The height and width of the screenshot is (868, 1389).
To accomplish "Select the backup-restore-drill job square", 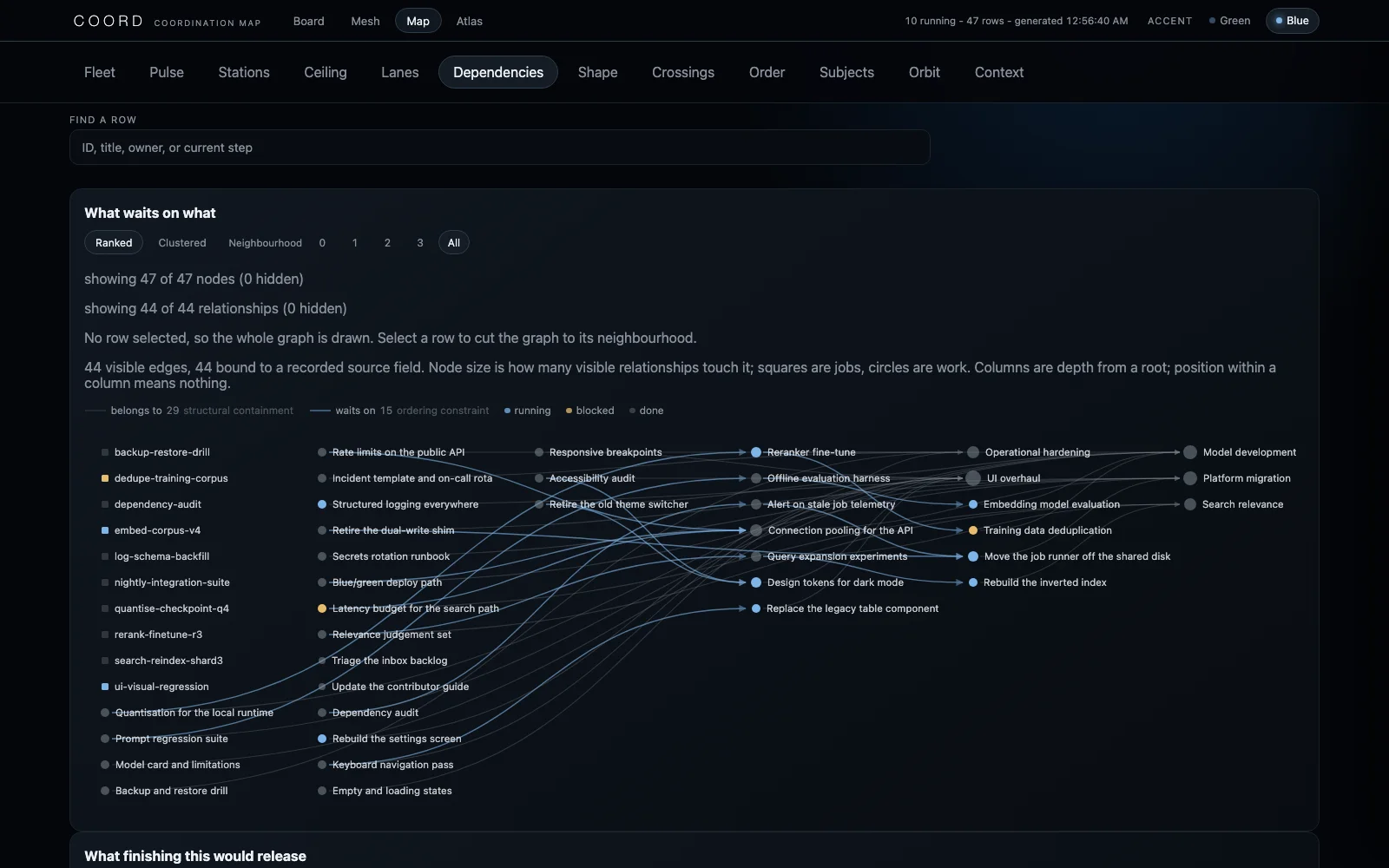I will (x=105, y=452).
